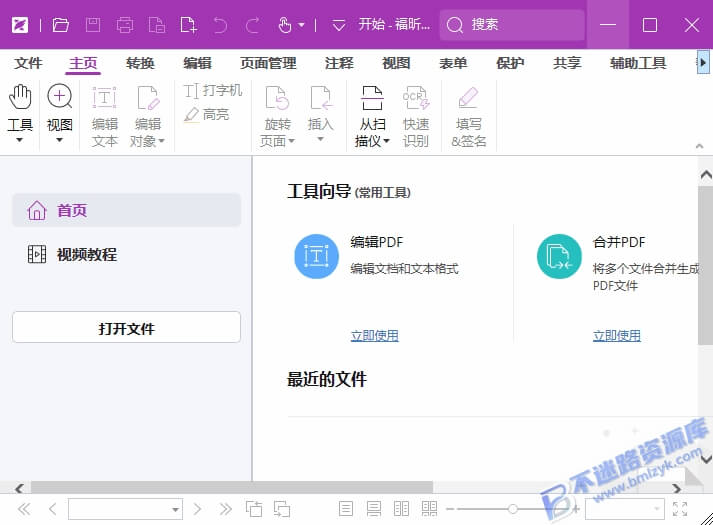Switch to the 转换 tab
Viewport: 713px width, 525px height.
140,63
